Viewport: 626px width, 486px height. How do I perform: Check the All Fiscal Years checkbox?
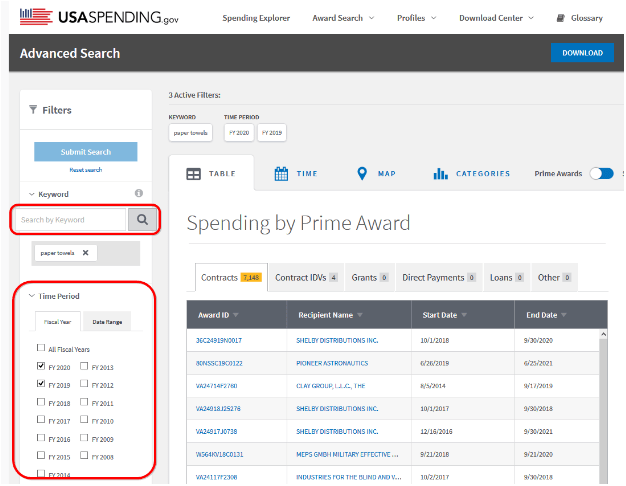(x=41, y=347)
